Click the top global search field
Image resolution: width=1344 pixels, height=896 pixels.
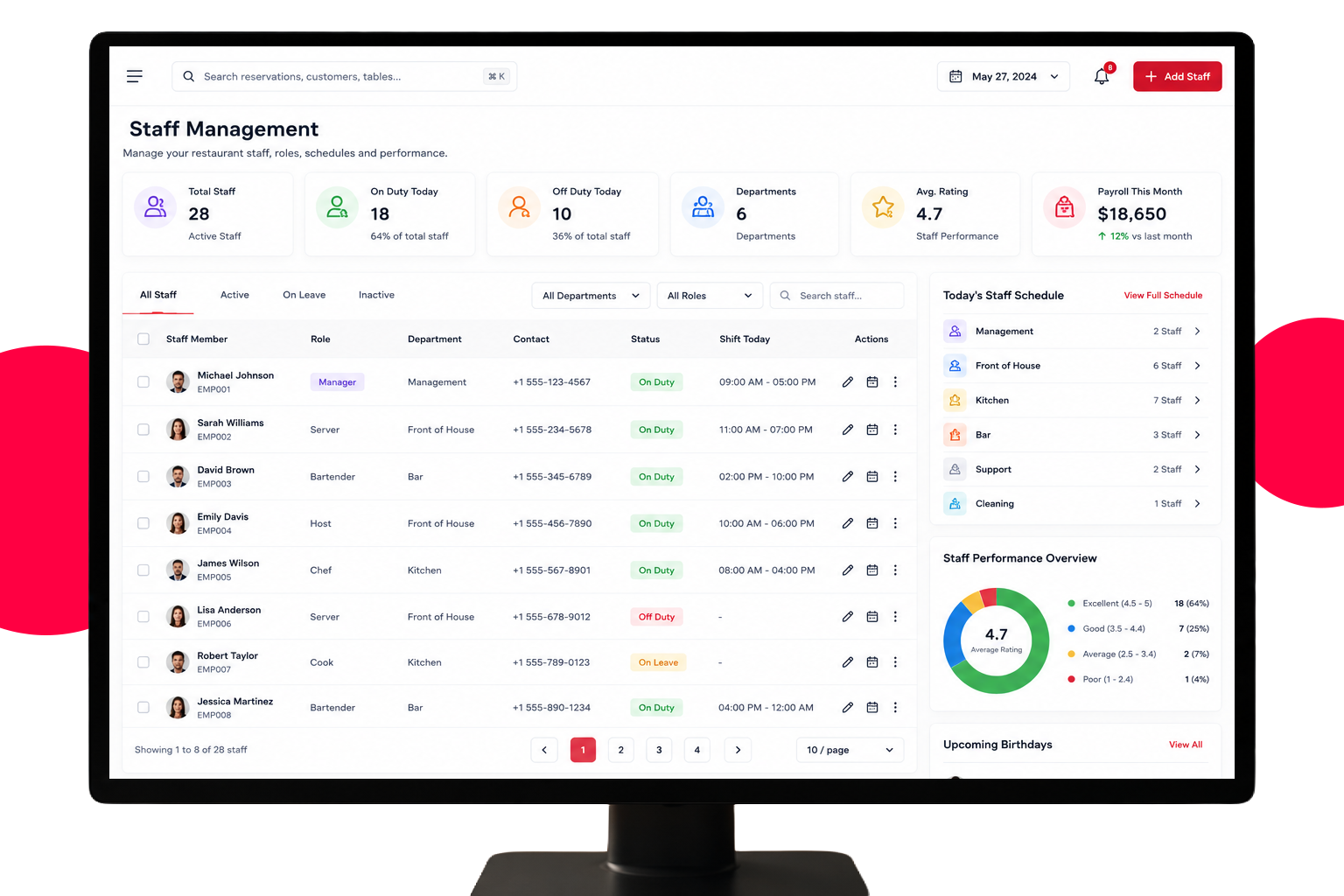tap(345, 76)
